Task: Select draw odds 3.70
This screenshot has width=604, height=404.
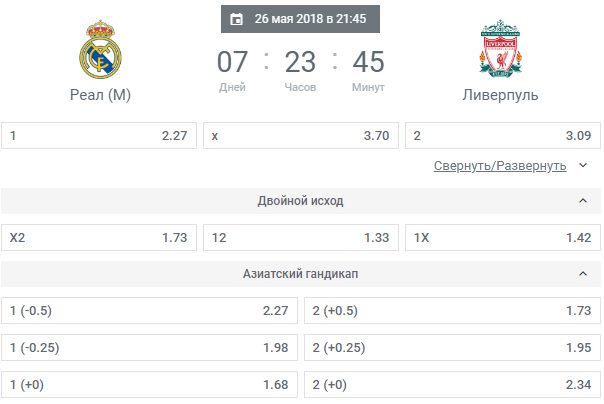Action: pos(301,136)
